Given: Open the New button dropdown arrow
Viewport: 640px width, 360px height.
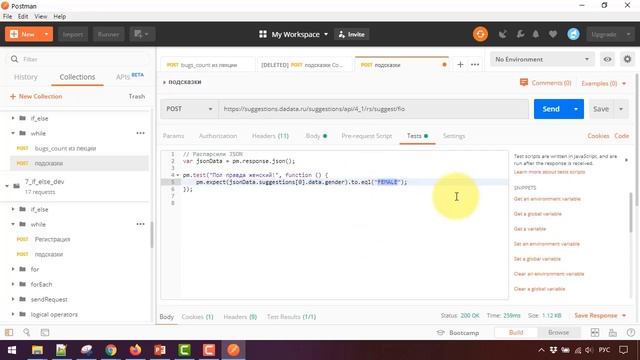Looking at the screenshot, I should [x=46, y=34].
